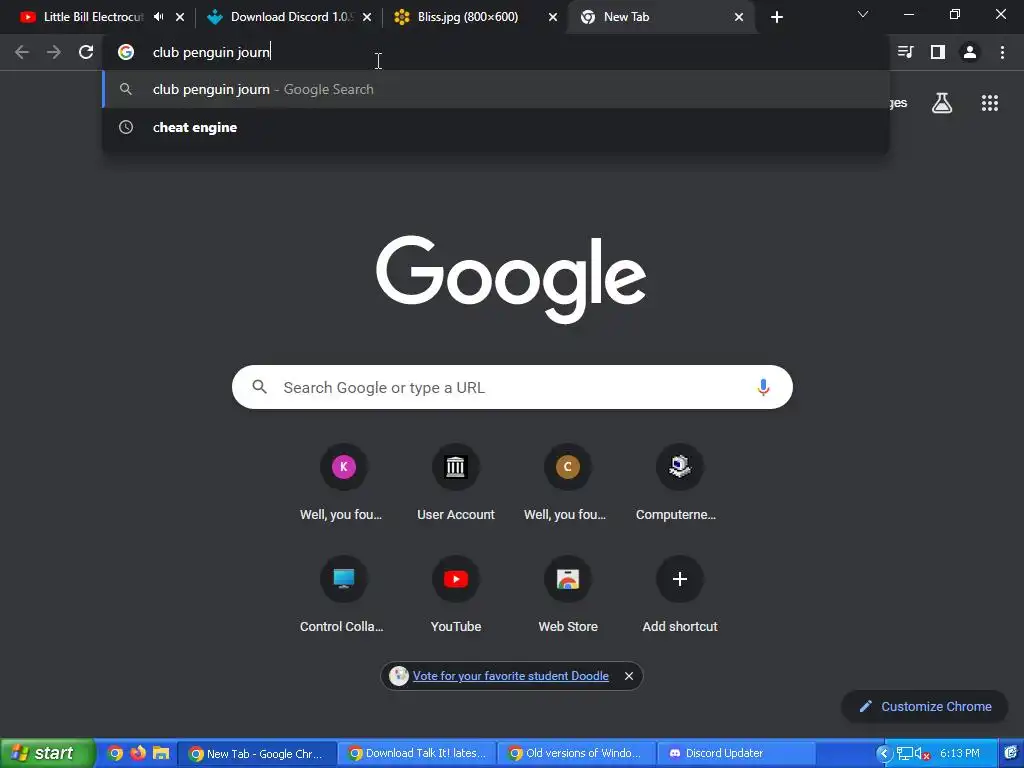
Task: Switch to Old versions of Windows taskbar item
Action: (577, 754)
